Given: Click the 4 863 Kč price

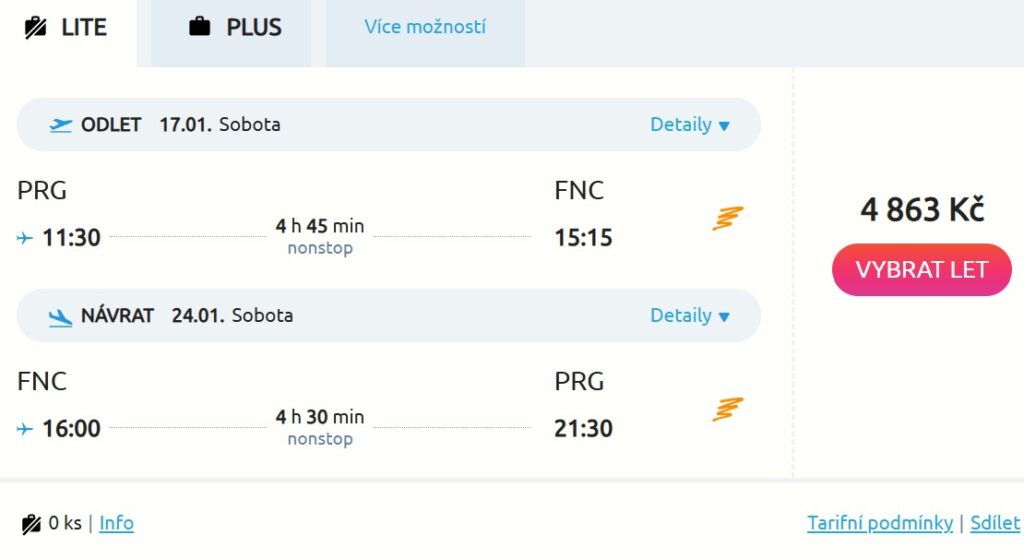Looking at the screenshot, I should coord(922,210).
